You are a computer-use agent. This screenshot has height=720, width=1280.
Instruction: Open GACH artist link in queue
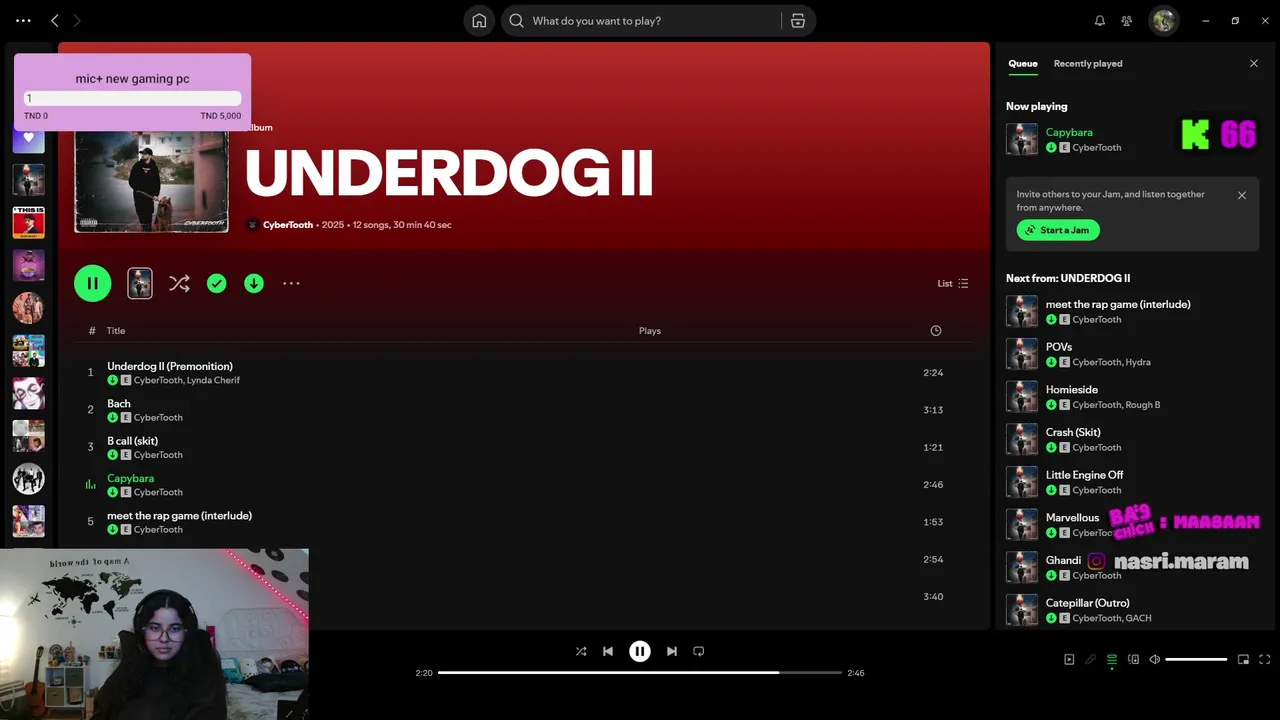point(1138,618)
